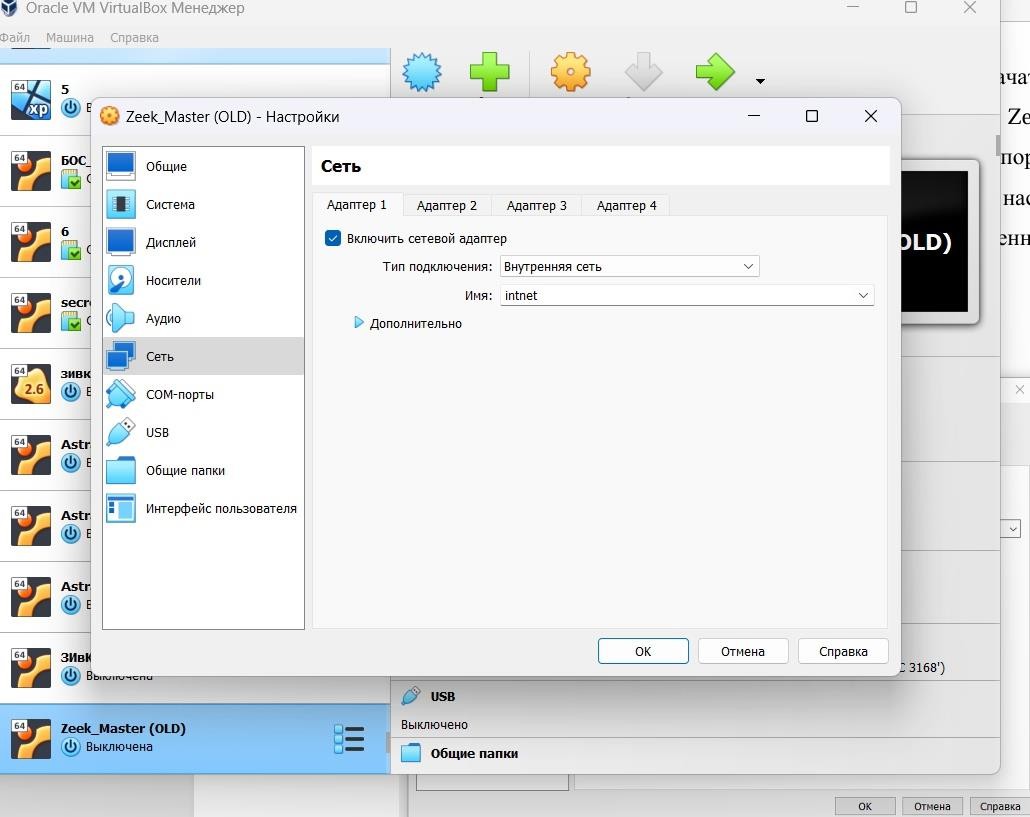Open the Система settings category
Viewport: 1030px width, 817px height.
(x=203, y=204)
